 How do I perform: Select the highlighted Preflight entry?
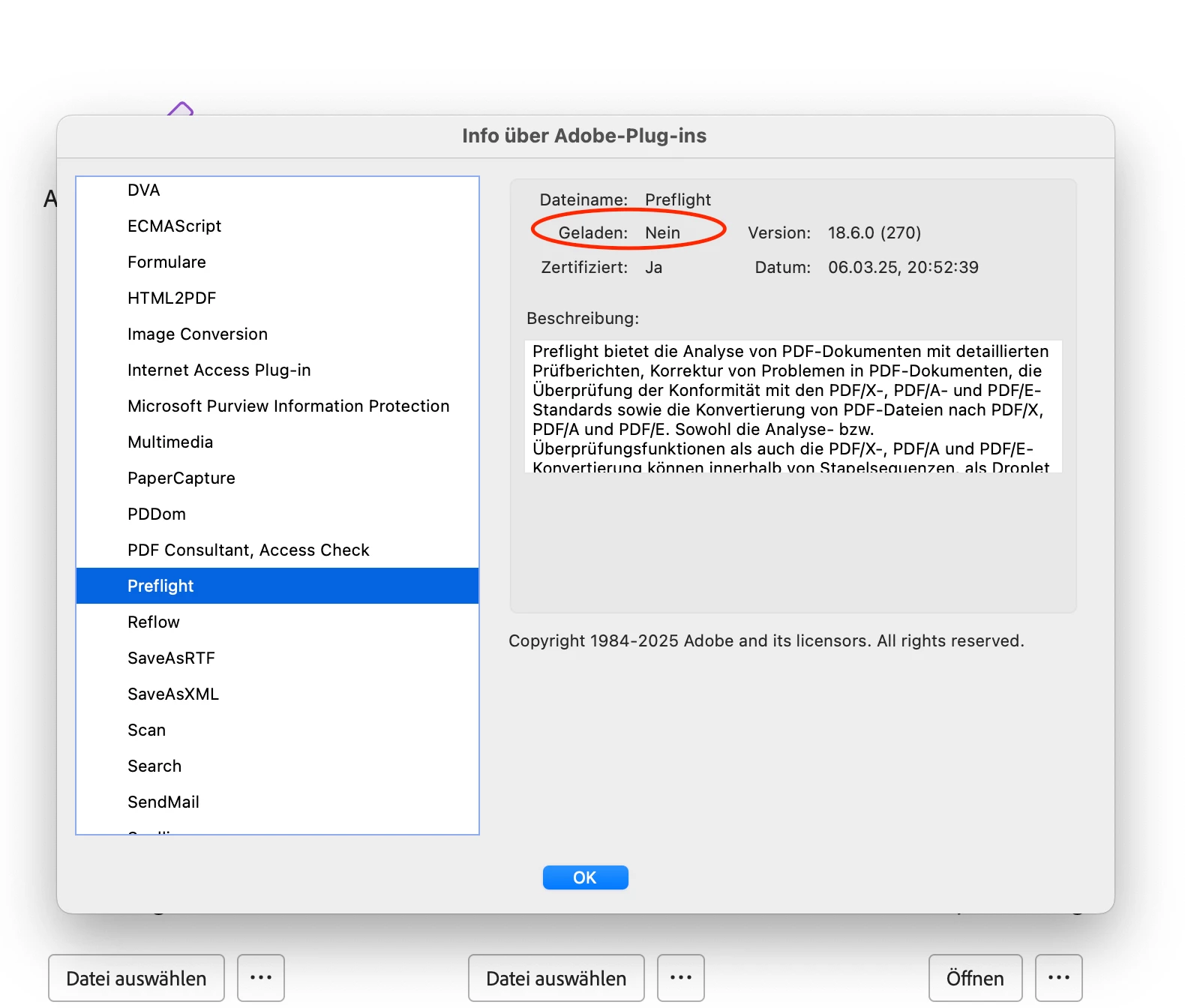tap(277, 586)
